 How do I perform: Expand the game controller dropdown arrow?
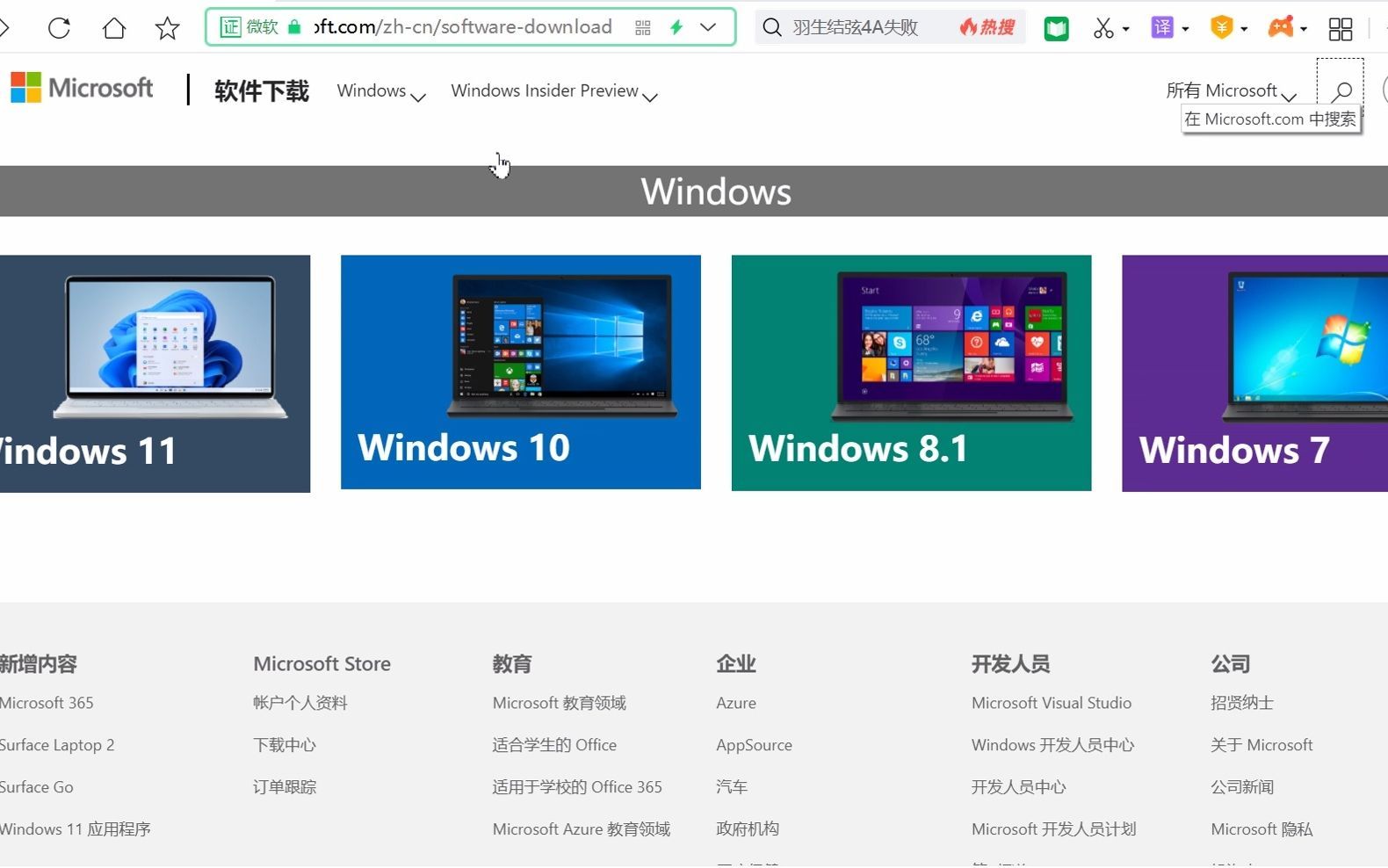click(x=1304, y=29)
